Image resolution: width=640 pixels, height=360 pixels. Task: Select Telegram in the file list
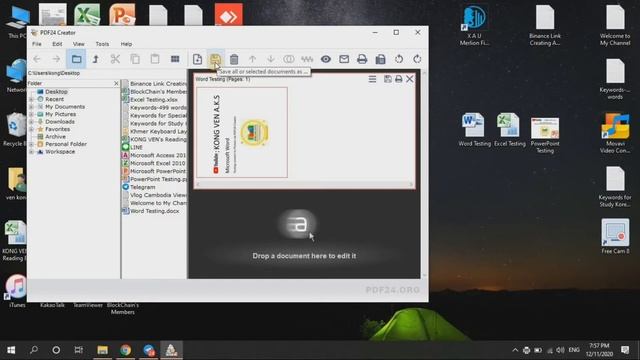pyautogui.click(x=142, y=187)
